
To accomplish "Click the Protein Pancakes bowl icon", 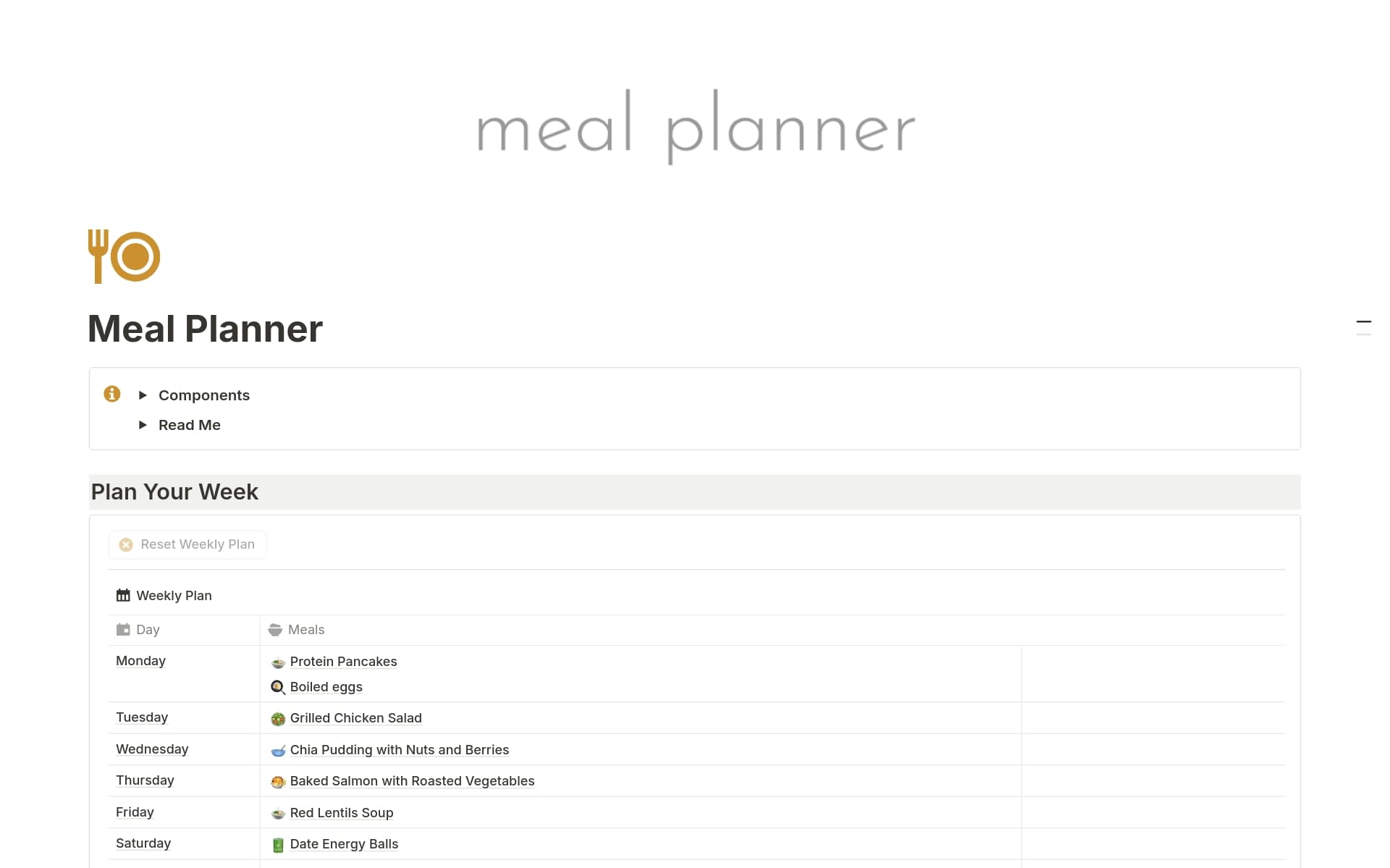I will point(278,662).
